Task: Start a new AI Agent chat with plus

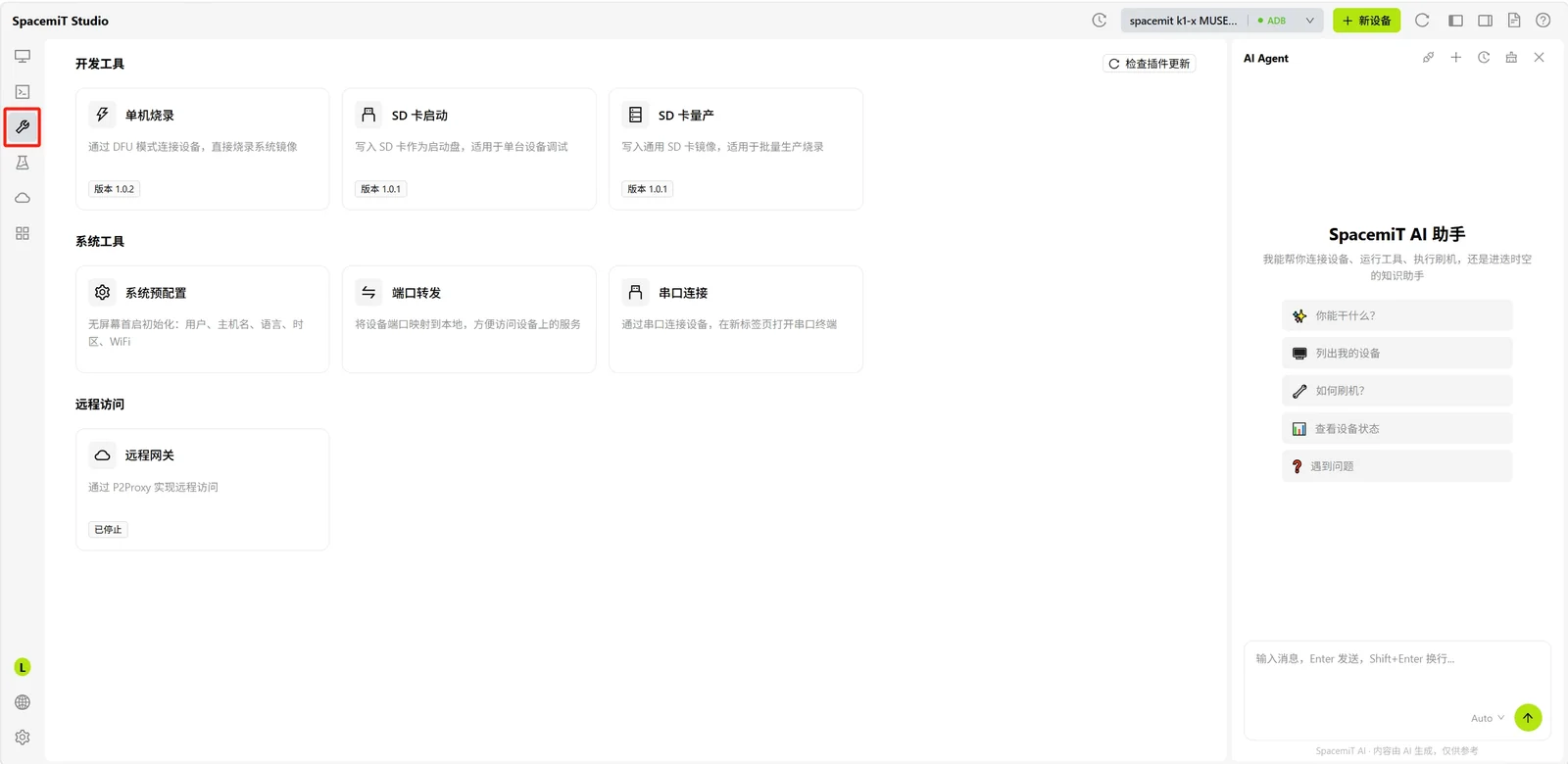Action: point(1456,58)
